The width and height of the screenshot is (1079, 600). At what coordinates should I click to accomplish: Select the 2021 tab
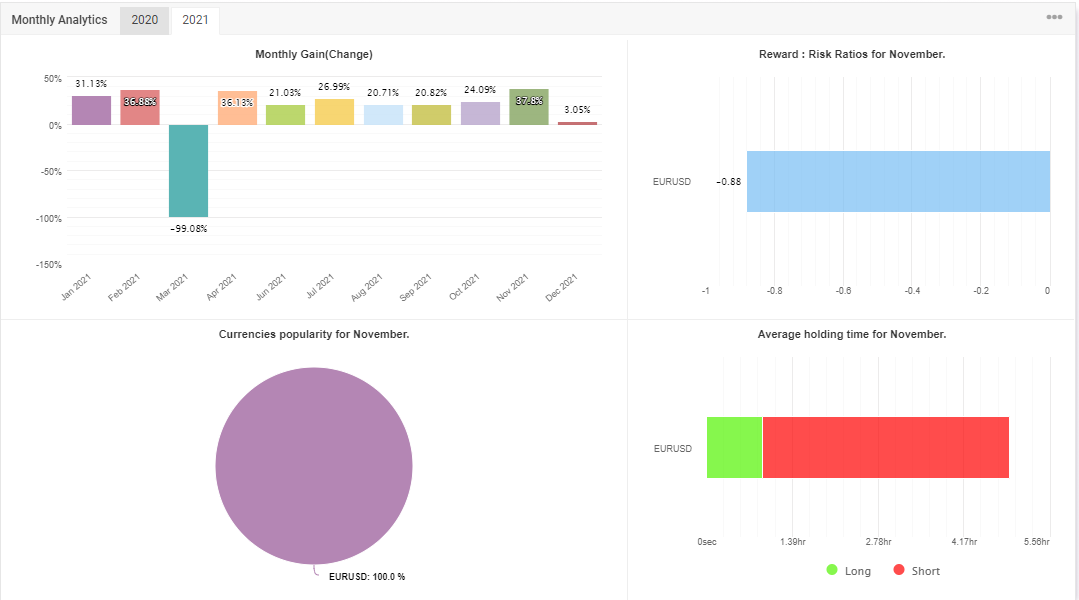195,20
